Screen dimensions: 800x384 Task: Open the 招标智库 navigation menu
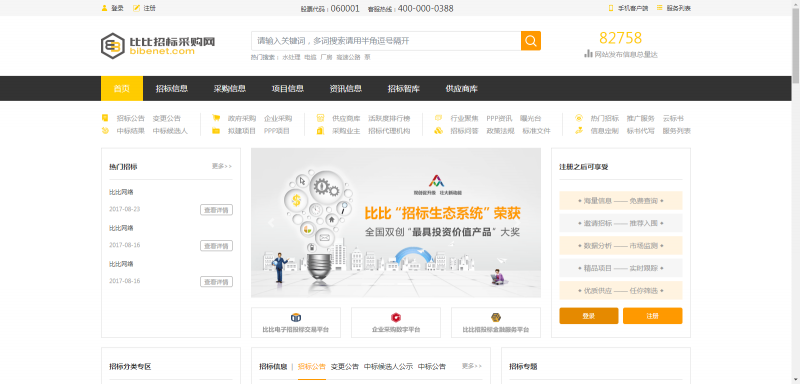[x=404, y=89]
